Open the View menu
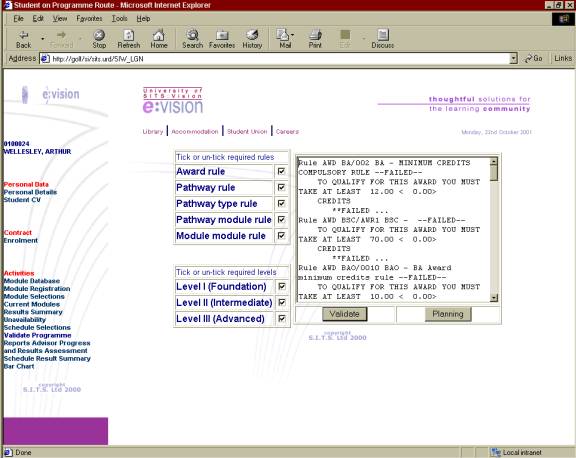This screenshot has width=576, height=458. (60, 18)
